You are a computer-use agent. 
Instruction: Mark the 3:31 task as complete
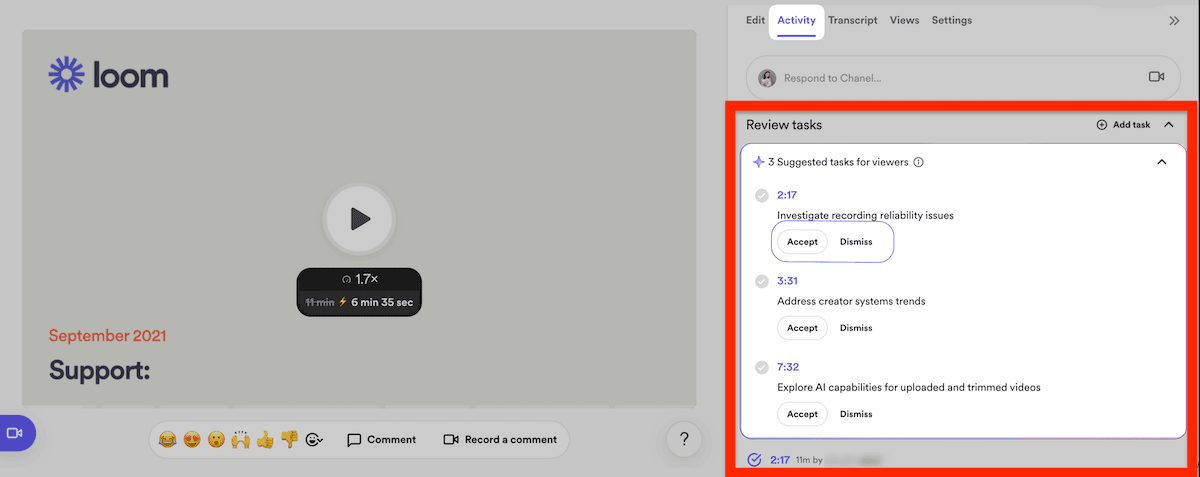762,282
